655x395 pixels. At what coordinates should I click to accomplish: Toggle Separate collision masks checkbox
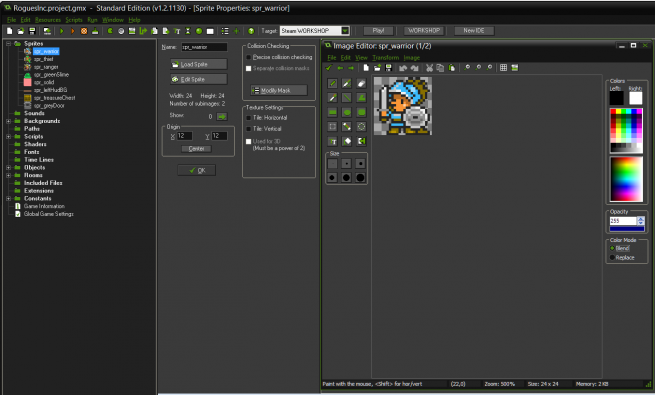coord(249,68)
